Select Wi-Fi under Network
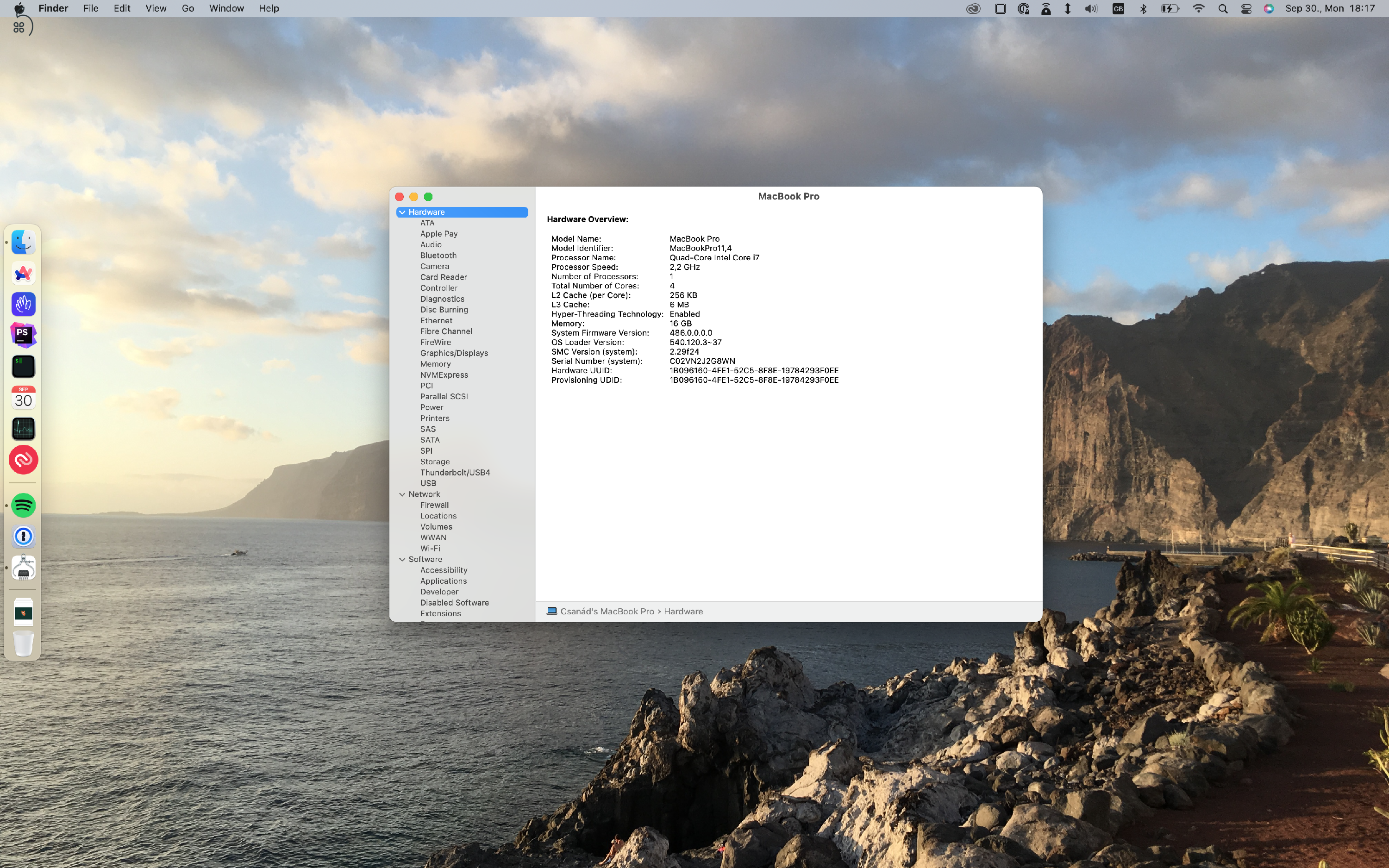 click(x=430, y=549)
